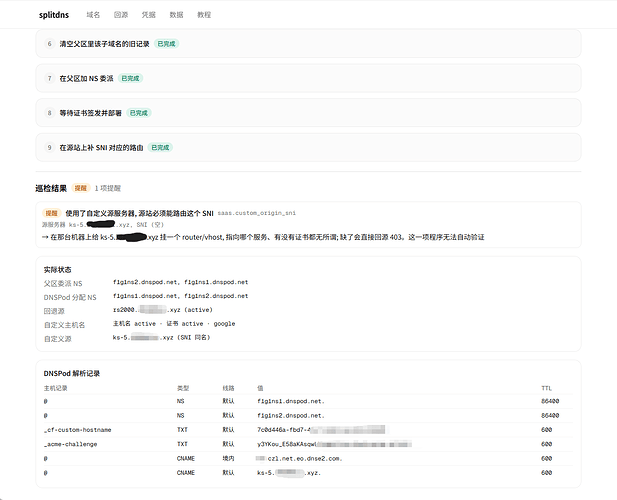Click the _acme-challenge record host name
The height and width of the screenshot is (500, 617).
tap(70, 444)
